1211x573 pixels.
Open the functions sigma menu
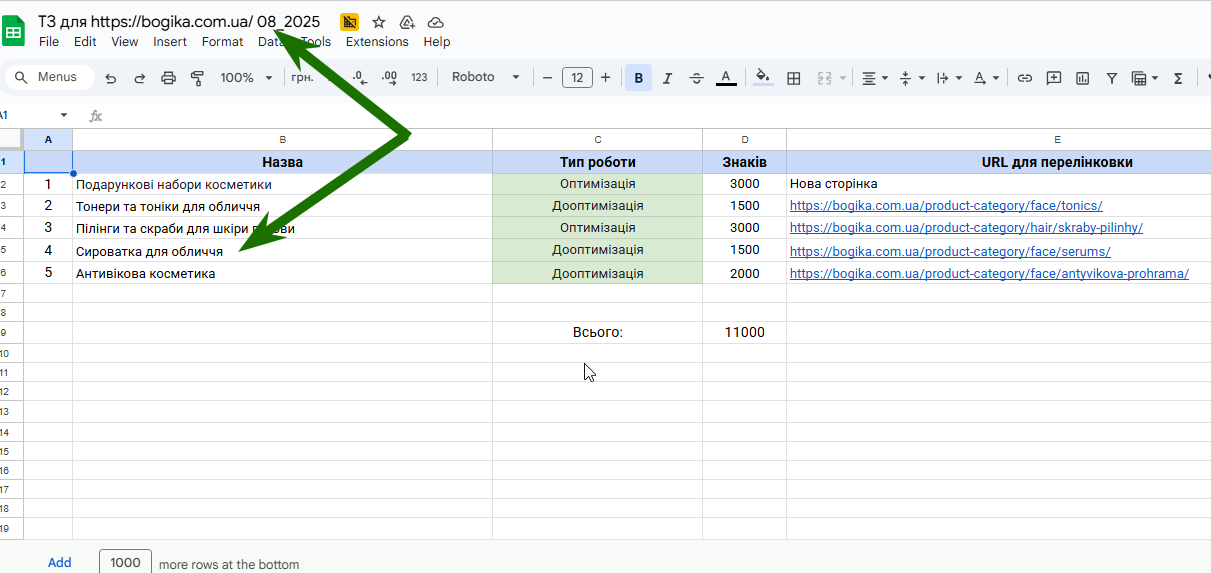(x=1178, y=78)
